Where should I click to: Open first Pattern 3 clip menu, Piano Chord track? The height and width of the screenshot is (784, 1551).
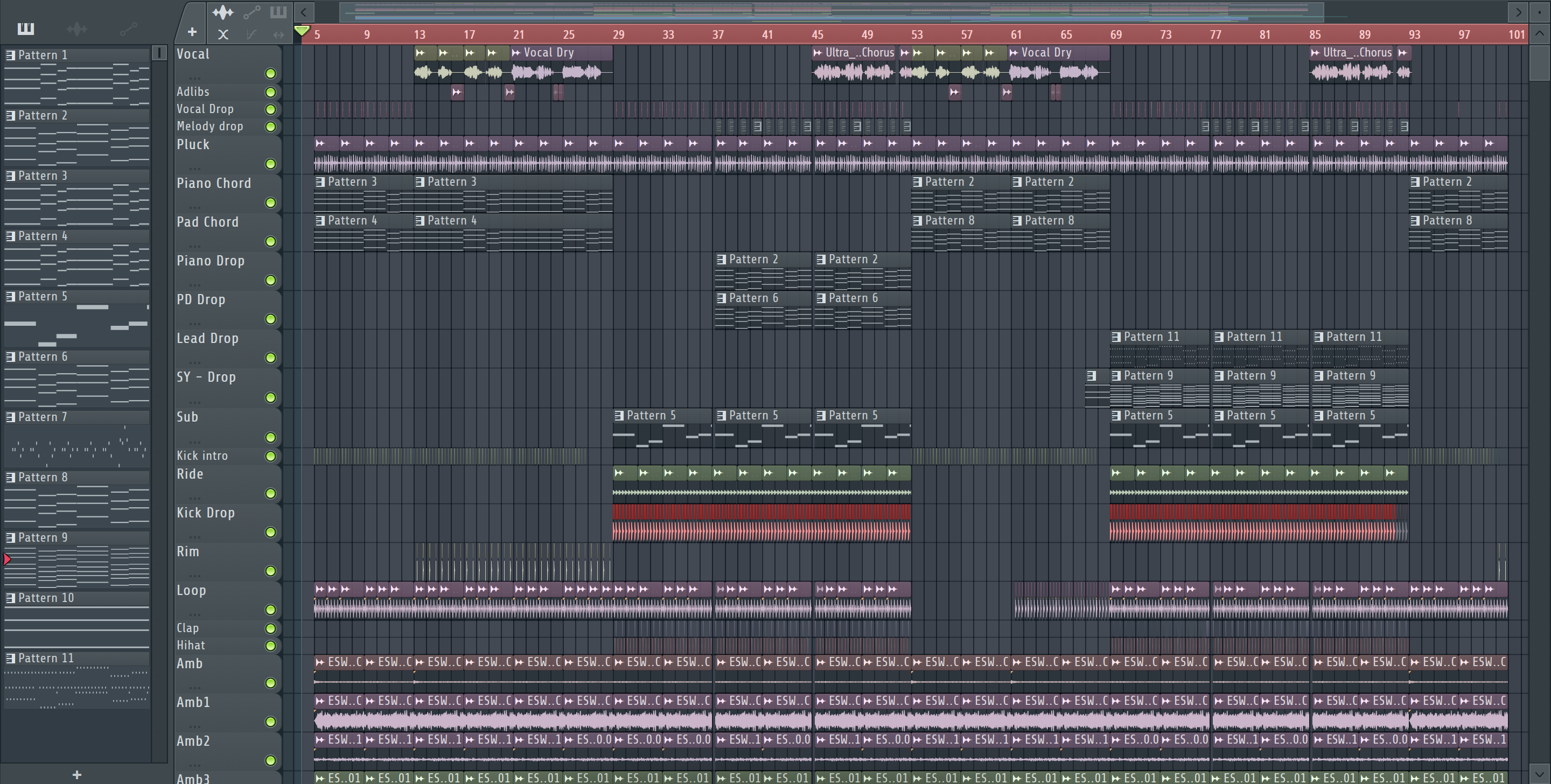tap(320, 182)
